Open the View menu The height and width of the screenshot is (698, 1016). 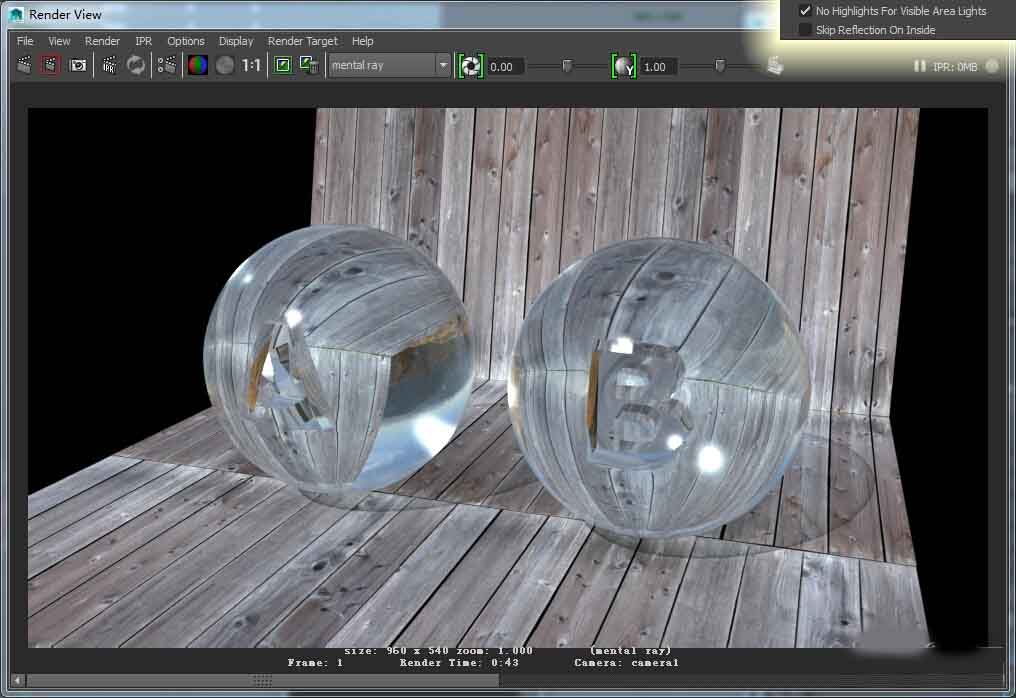coord(59,41)
